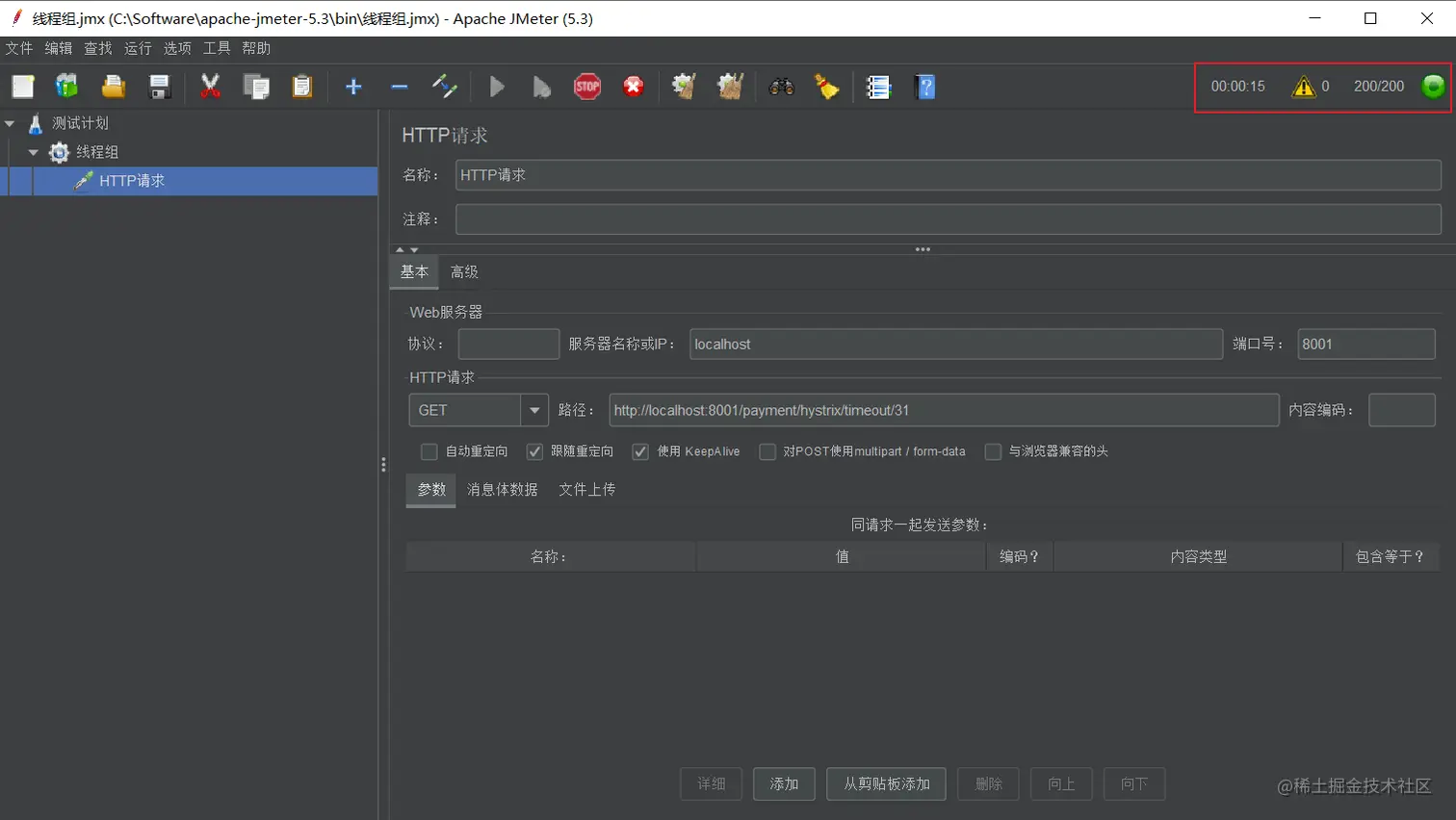The image size is (1456, 820).
Task: Click the Copy icon in toolbar
Action: [x=256, y=87]
